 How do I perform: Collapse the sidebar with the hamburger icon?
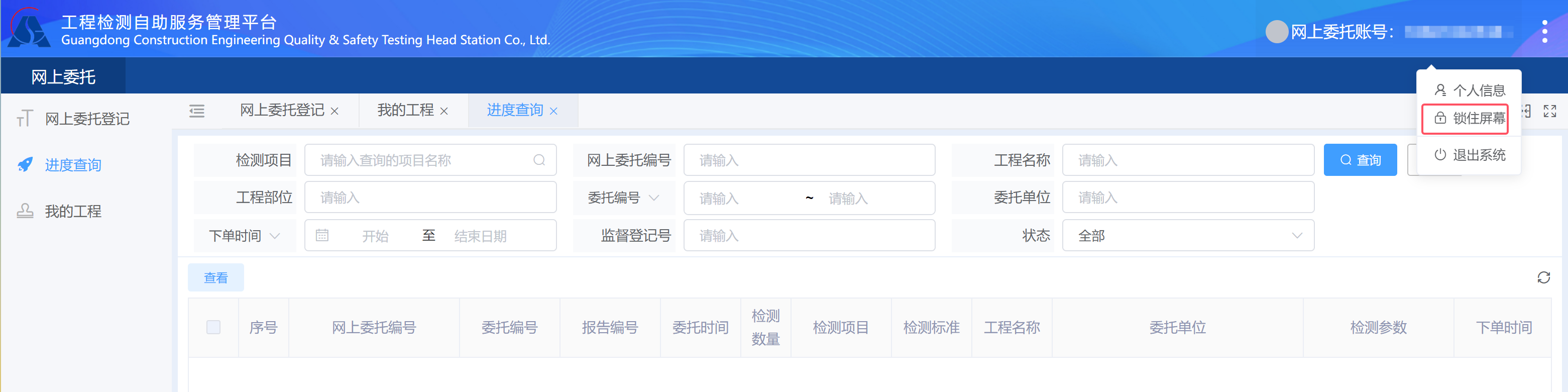coord(196,111)
